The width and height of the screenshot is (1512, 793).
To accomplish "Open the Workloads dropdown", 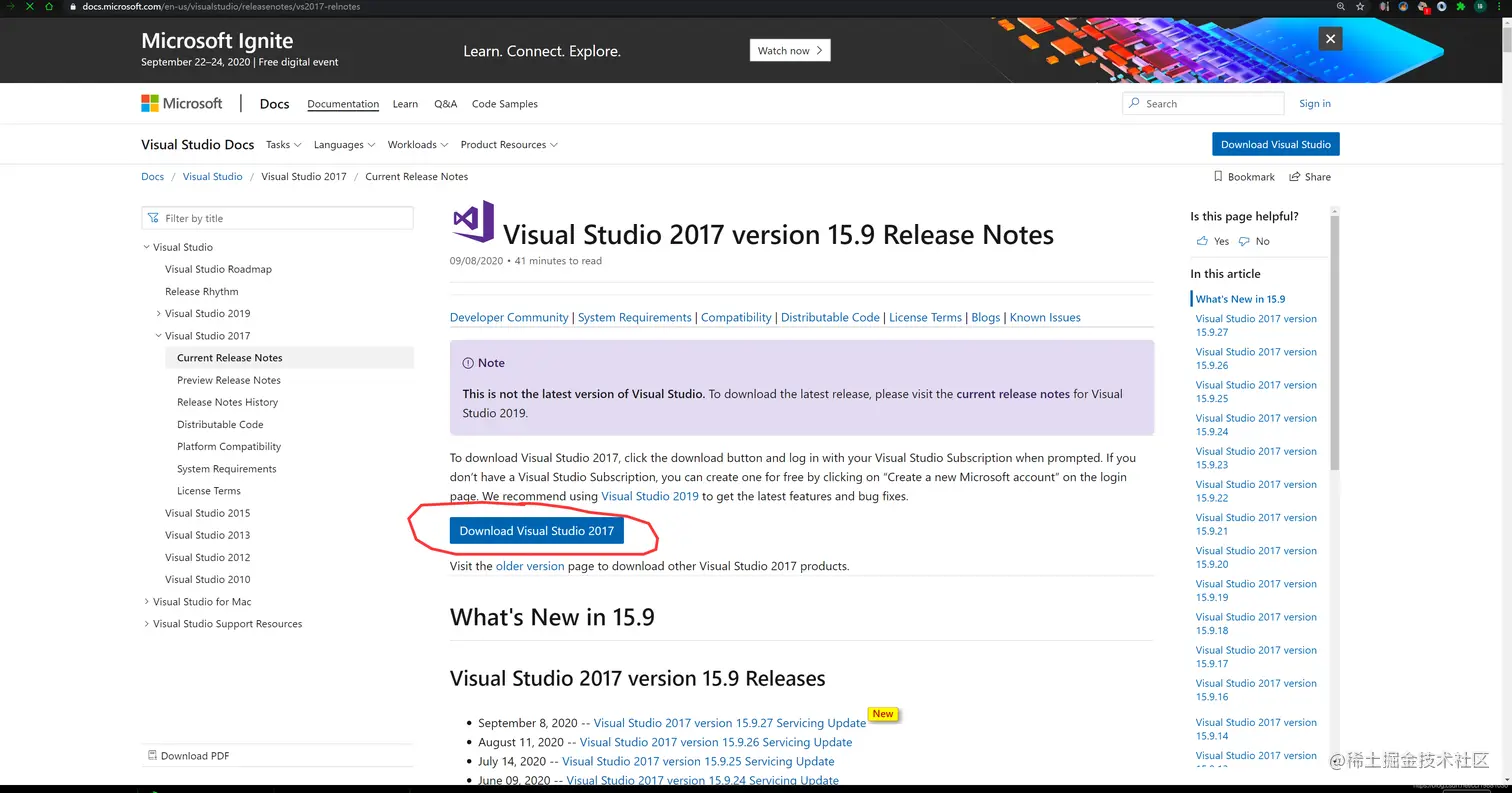I will click(x=418, y=144).
